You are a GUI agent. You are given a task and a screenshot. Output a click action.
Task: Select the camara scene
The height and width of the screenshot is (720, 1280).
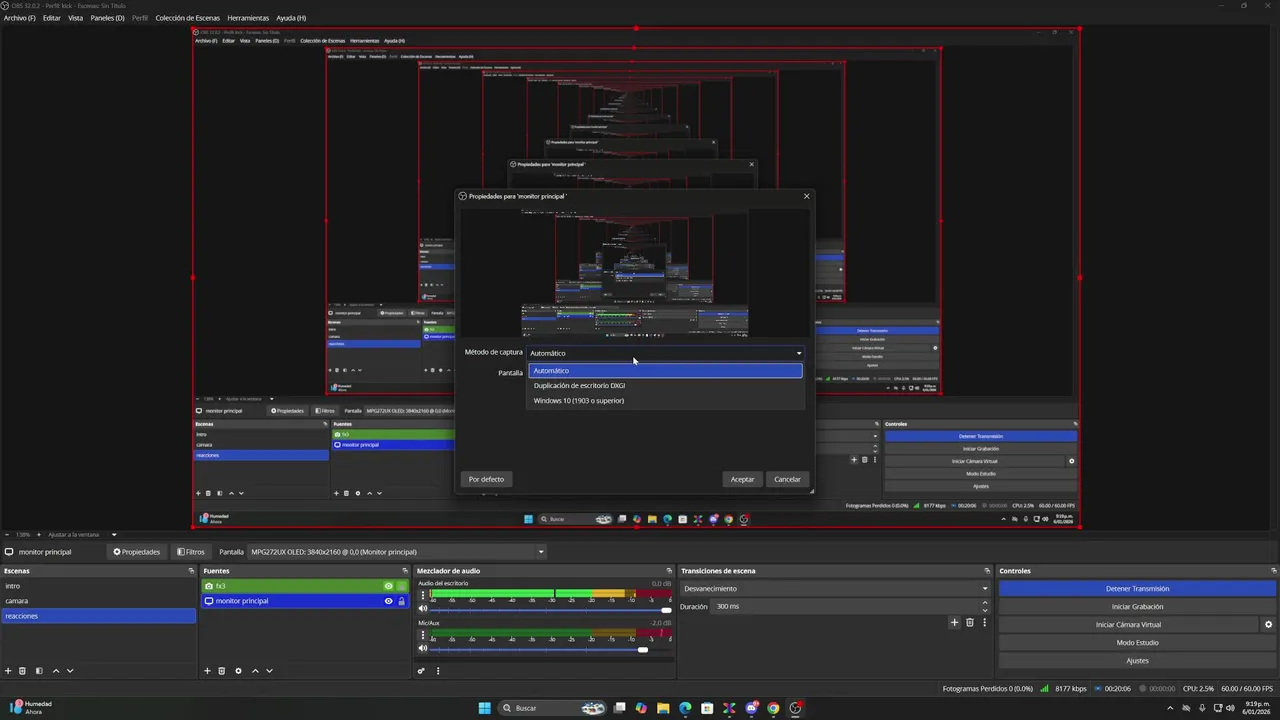[x=98, y=601]
